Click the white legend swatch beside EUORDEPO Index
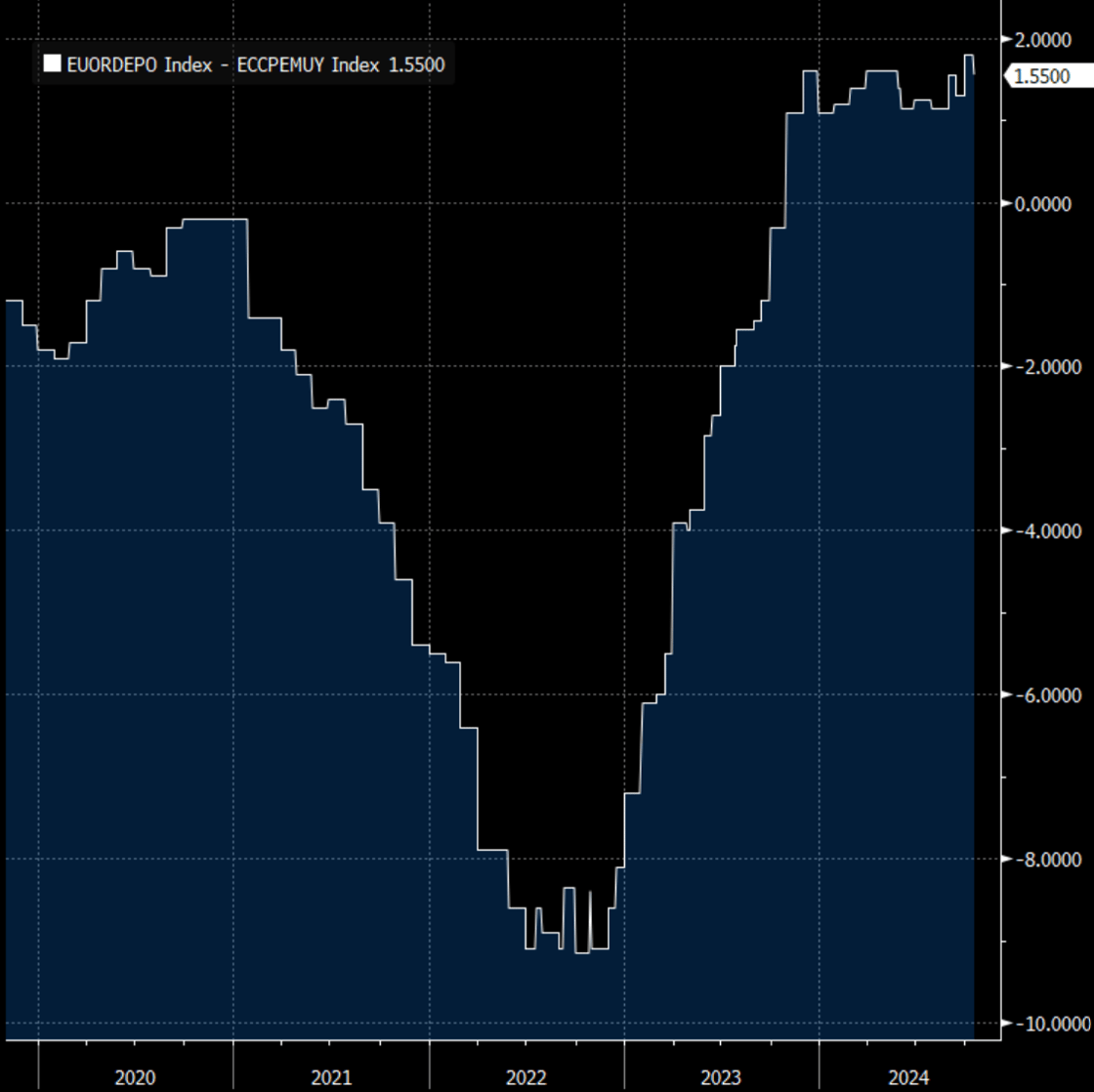Screen dimensions: 1094x1092 (52, 64)
